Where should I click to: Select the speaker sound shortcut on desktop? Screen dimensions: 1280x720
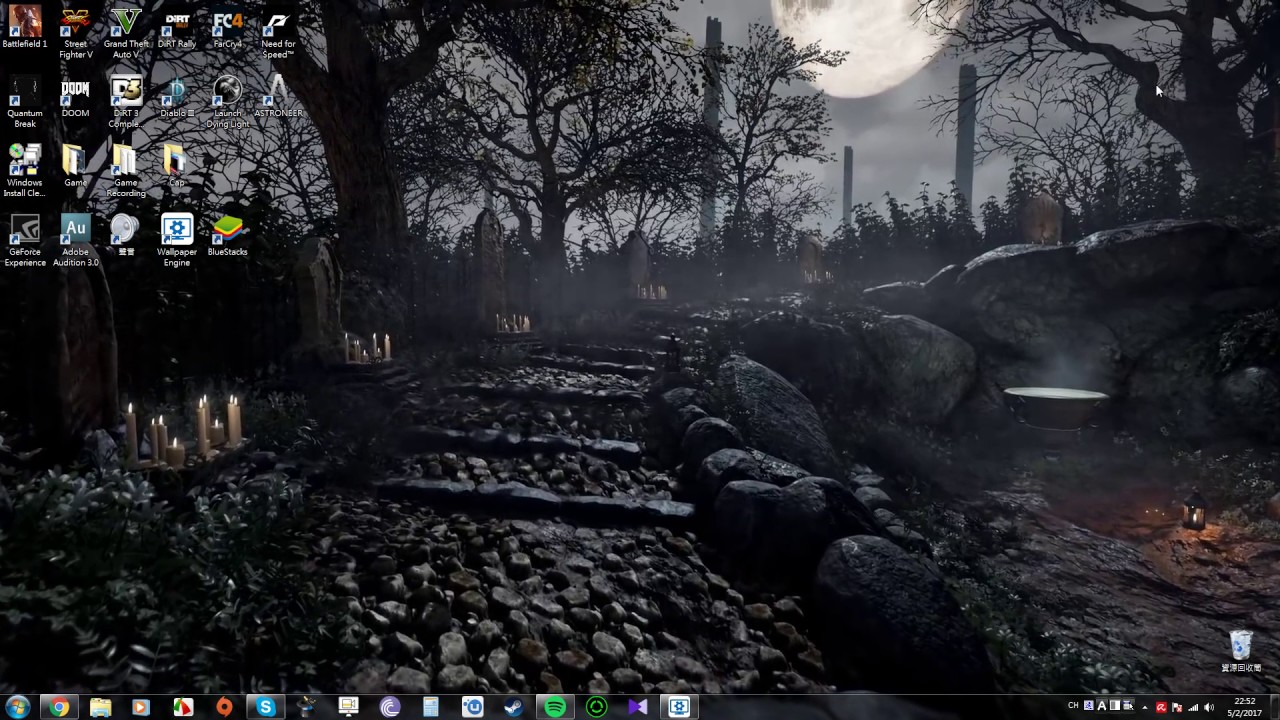(126, 235)
